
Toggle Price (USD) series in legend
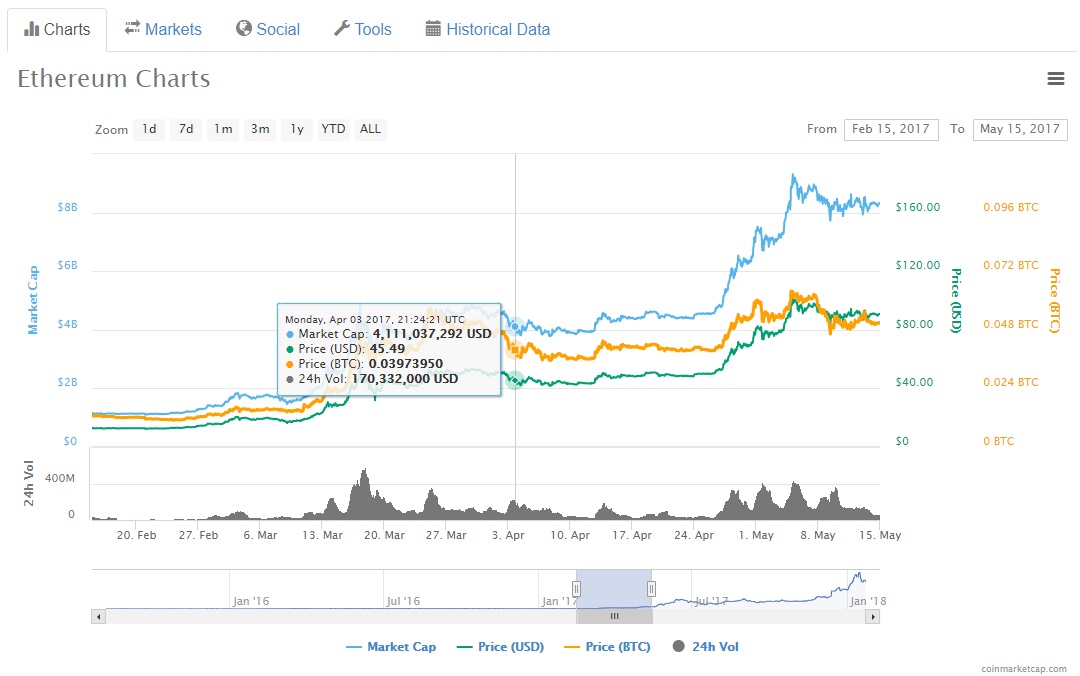click(x=501, y=646)
